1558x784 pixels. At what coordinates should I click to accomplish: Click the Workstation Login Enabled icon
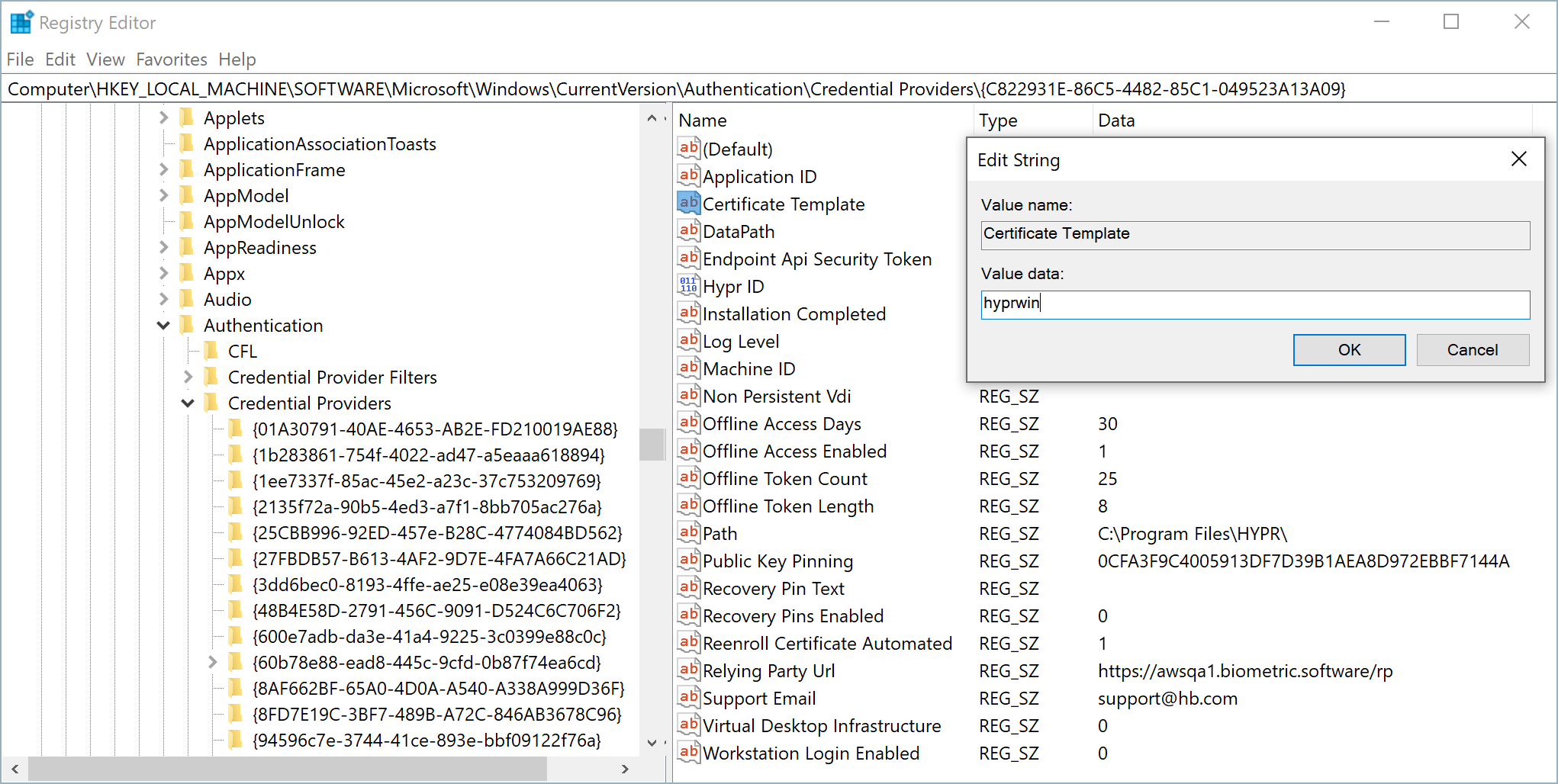click(x=688, y=752)
